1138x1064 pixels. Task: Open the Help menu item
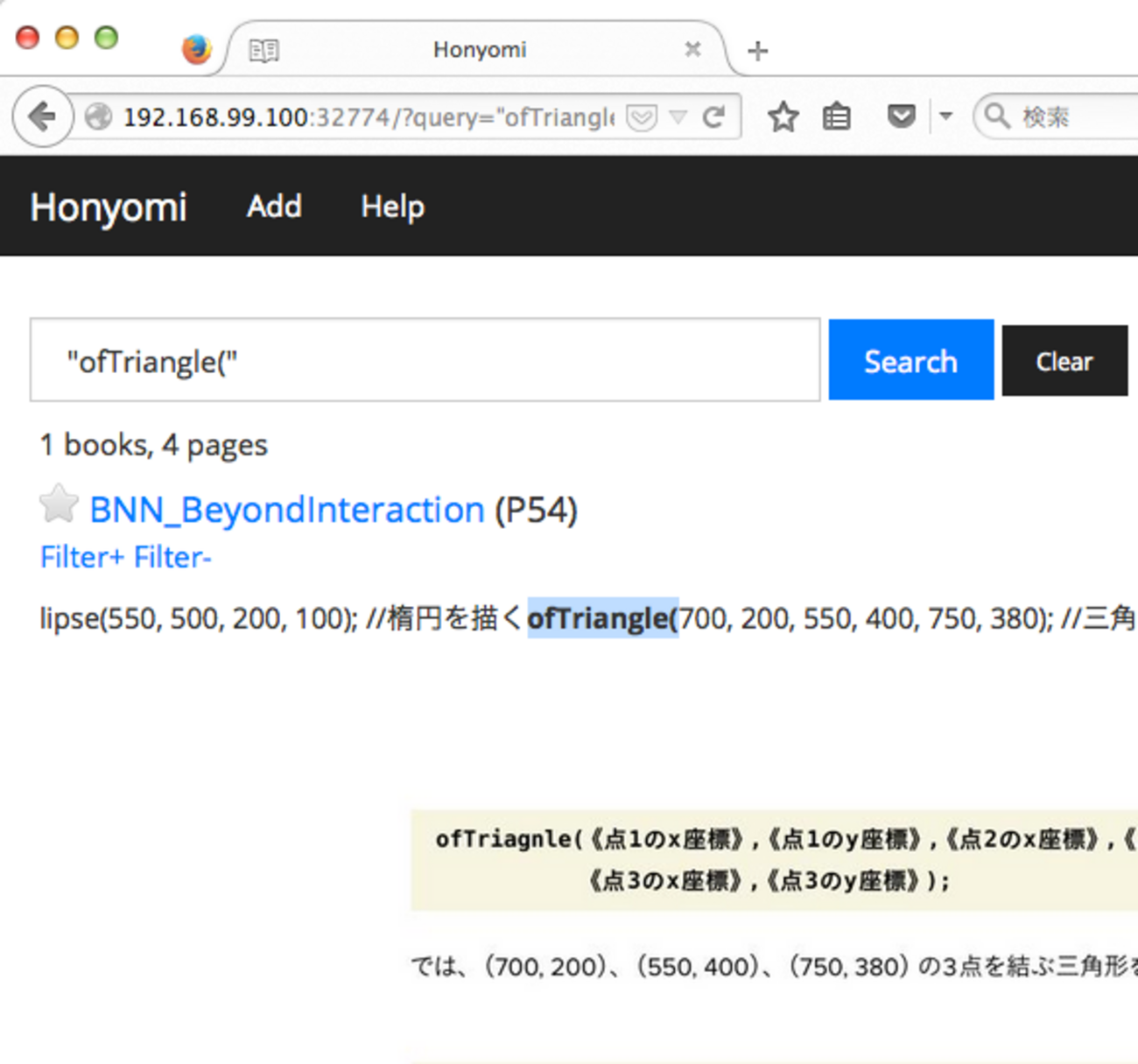coord(392,207)
